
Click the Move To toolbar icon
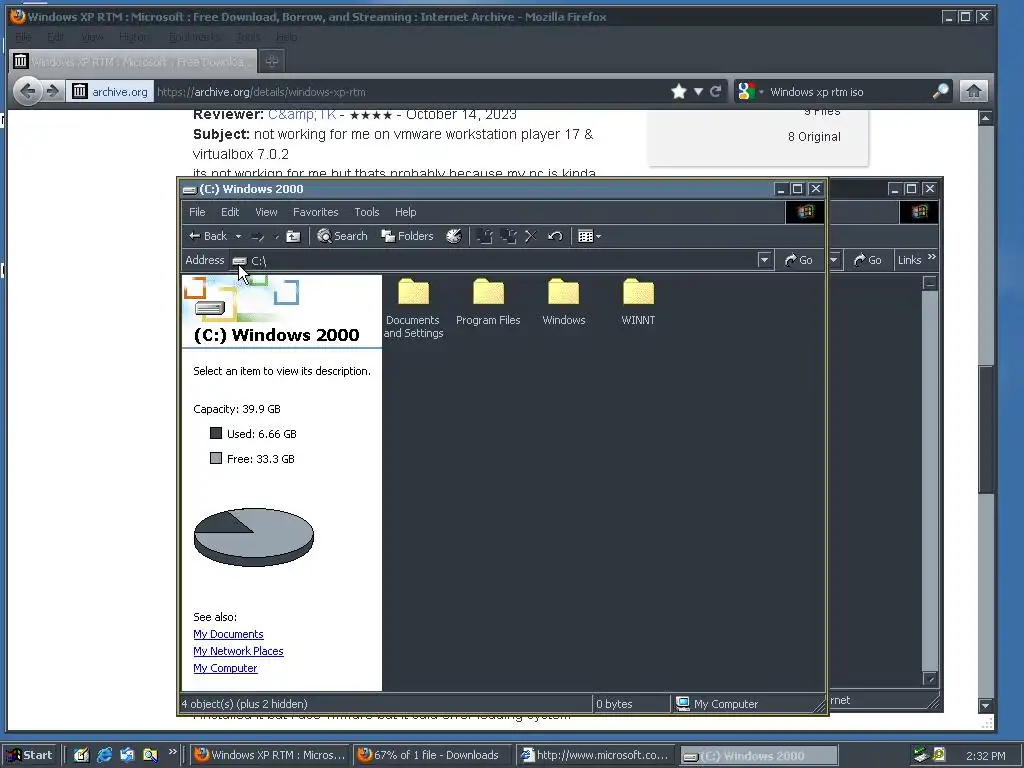[x=485, y=236]
